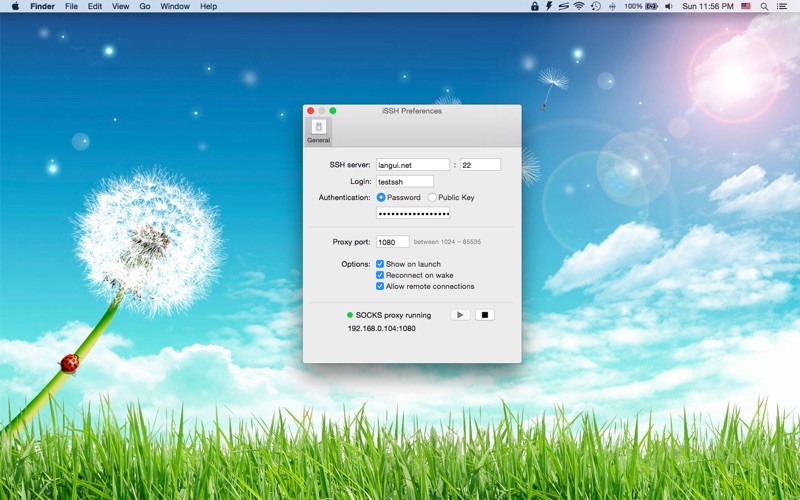Open the Window menu
This screenshot has height=500, width=800.
click(x=174, y=6)
